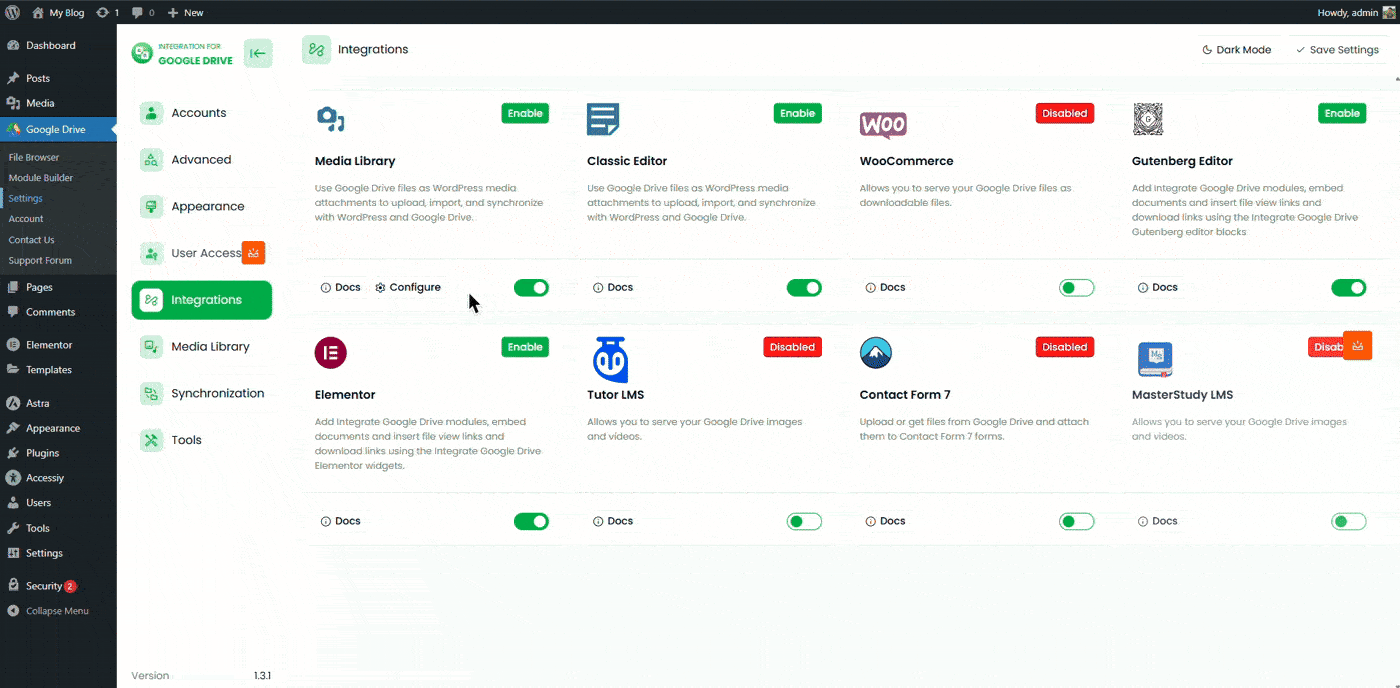Open the Appearance settings icon
The image size is (1400, 688).
tap(151, 206)
